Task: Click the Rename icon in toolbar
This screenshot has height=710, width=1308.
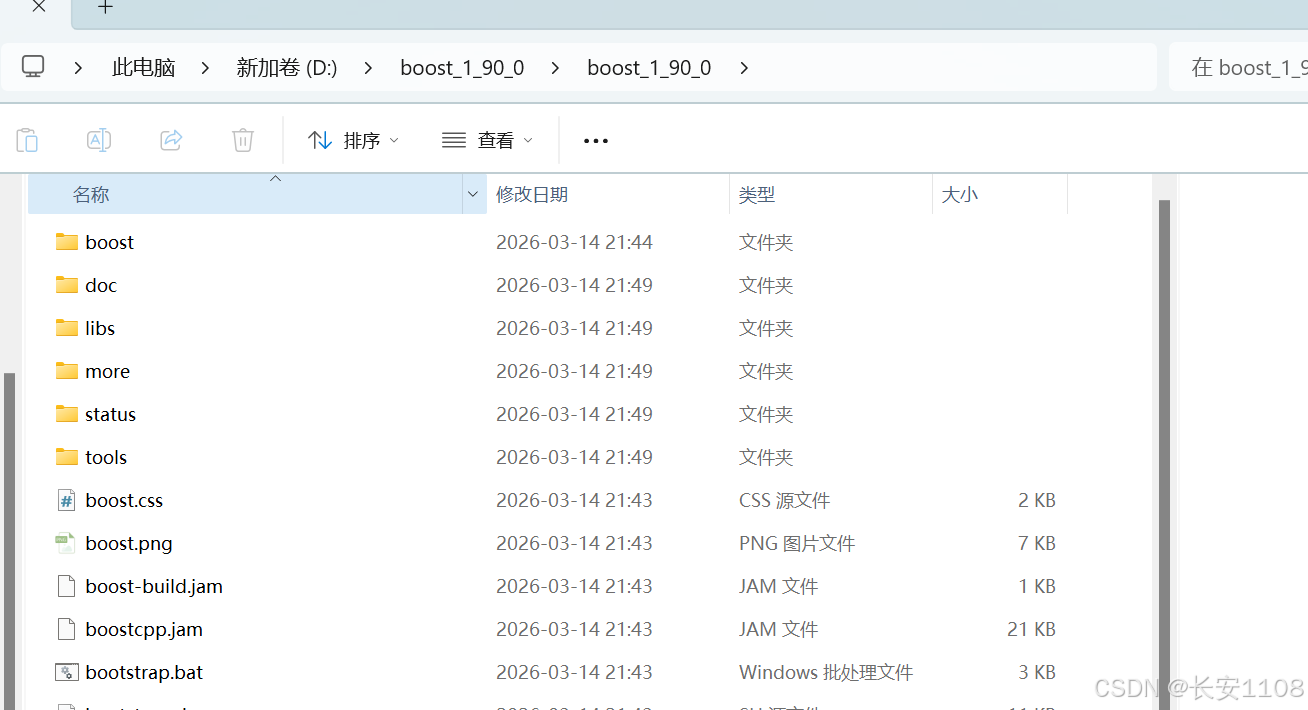Action: pyautogui.click(x=99, y=140)
